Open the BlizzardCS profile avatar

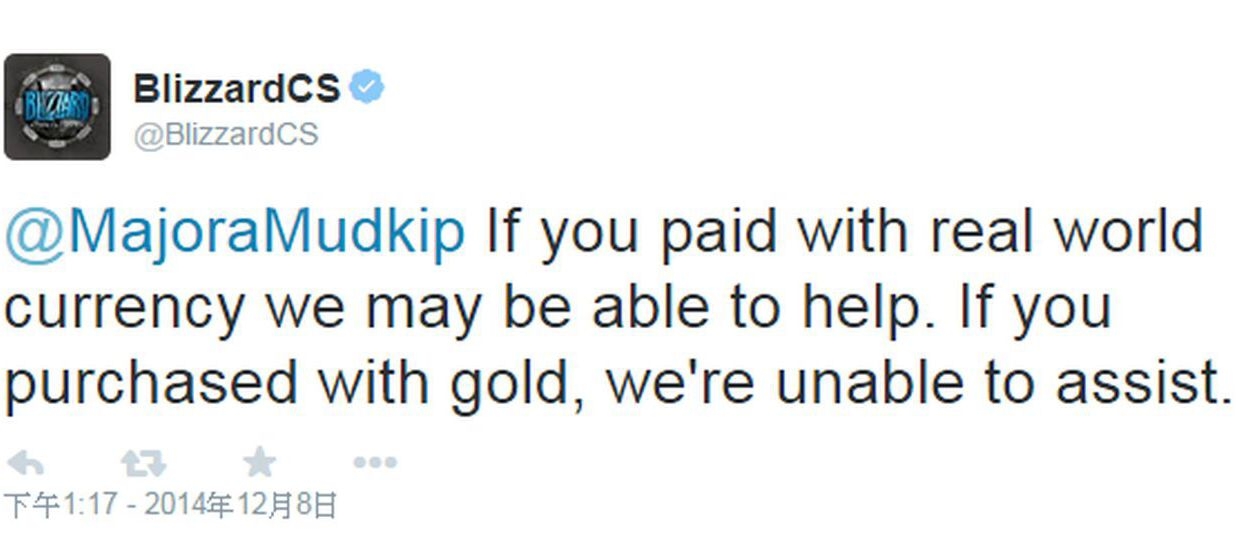[x=57, y=106]
